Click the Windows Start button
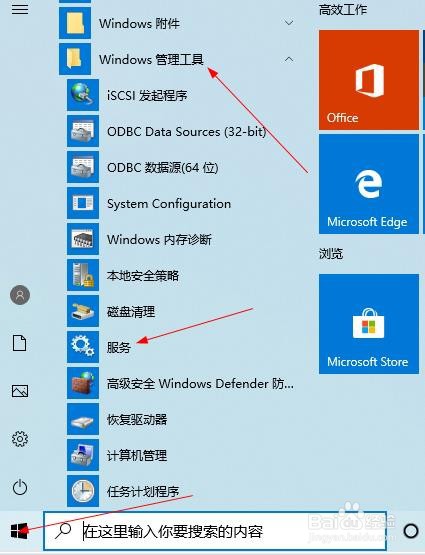This screenshot has height=555, width=425. (x=19, y=531)
